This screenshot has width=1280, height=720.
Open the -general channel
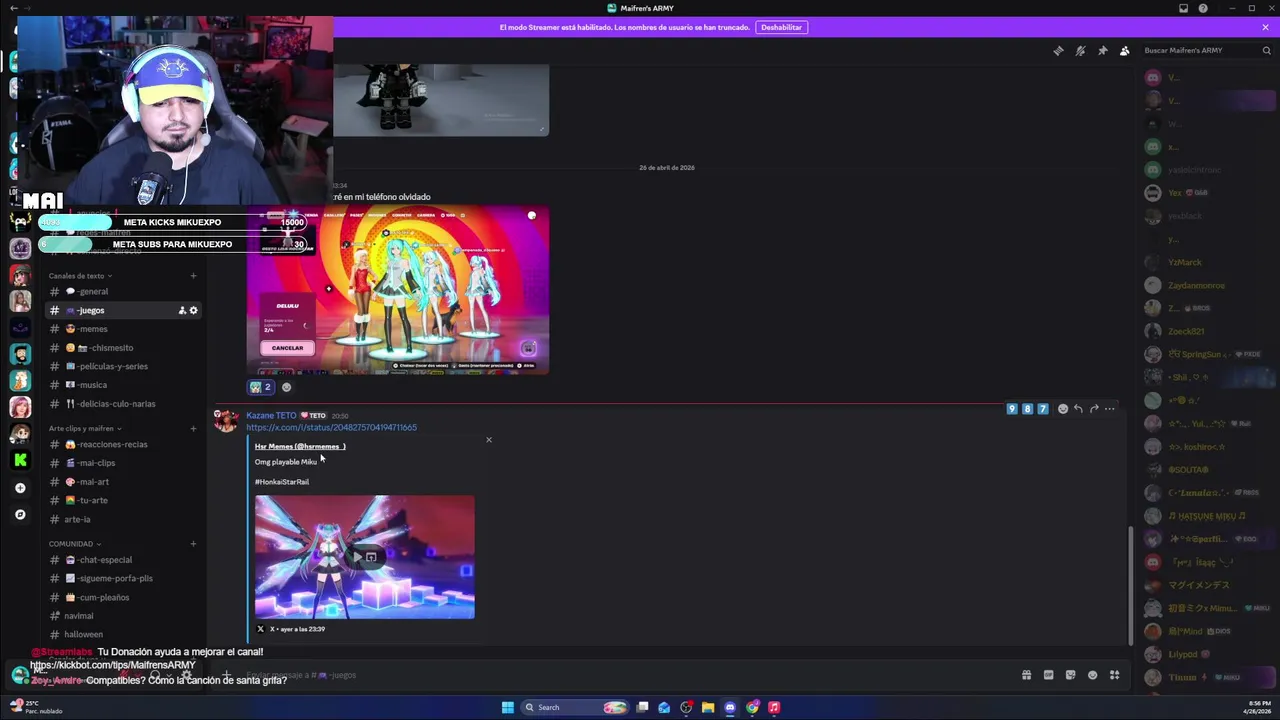coord(125,291)
